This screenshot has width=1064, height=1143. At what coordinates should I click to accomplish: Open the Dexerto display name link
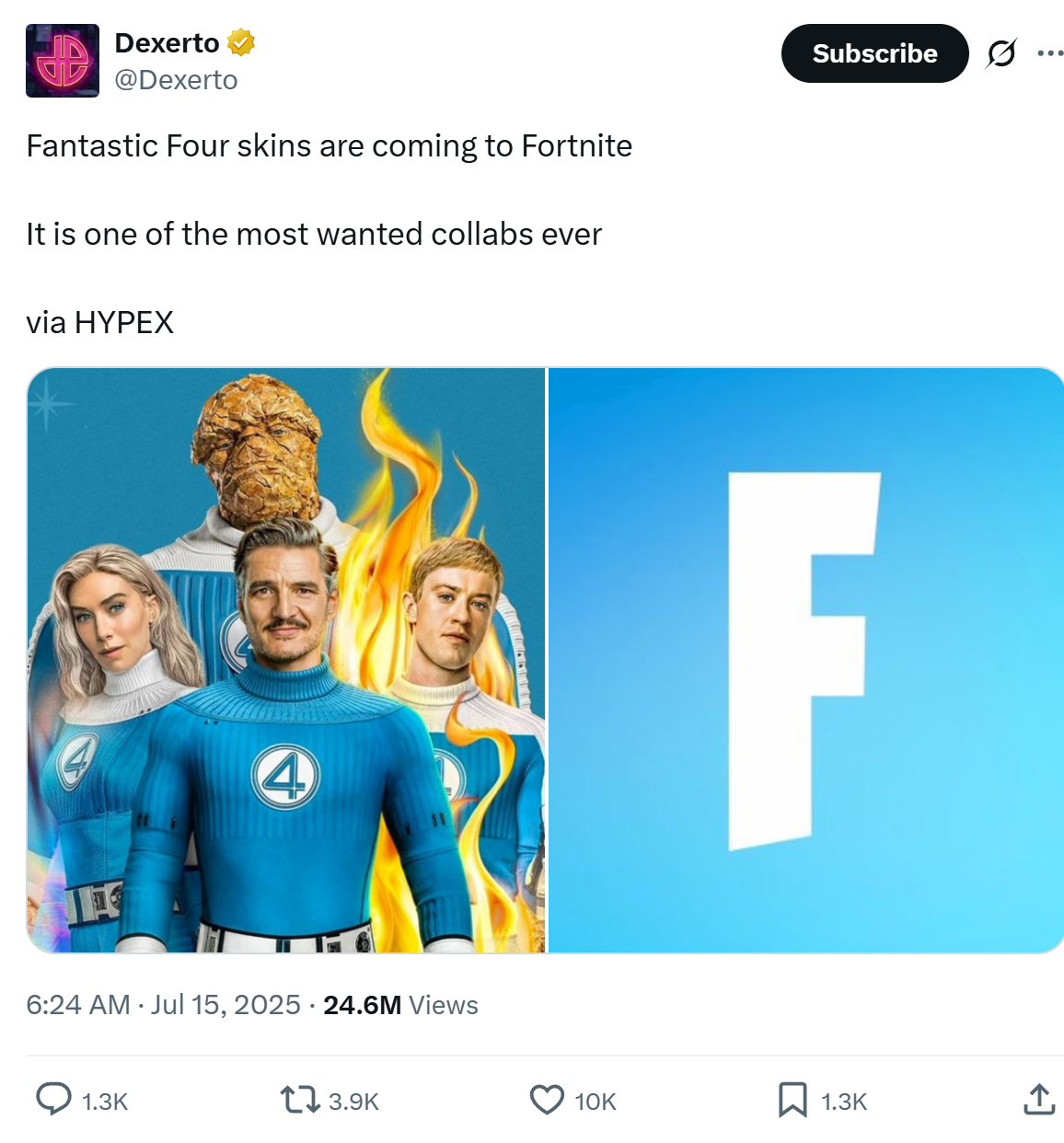pos(167,42)
